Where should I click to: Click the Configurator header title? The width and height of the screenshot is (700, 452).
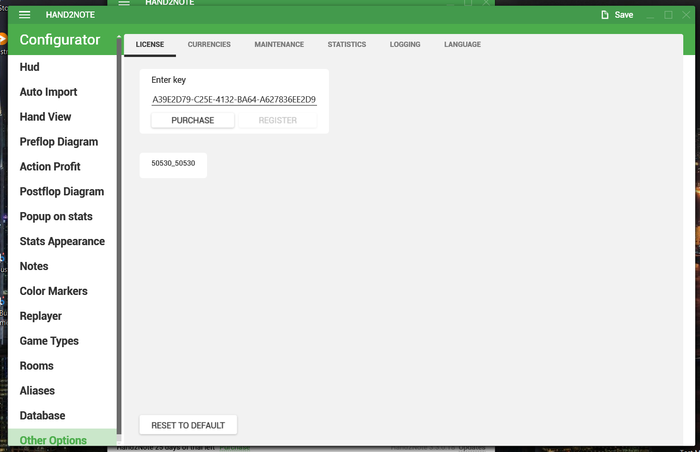[x=60, y=40]
